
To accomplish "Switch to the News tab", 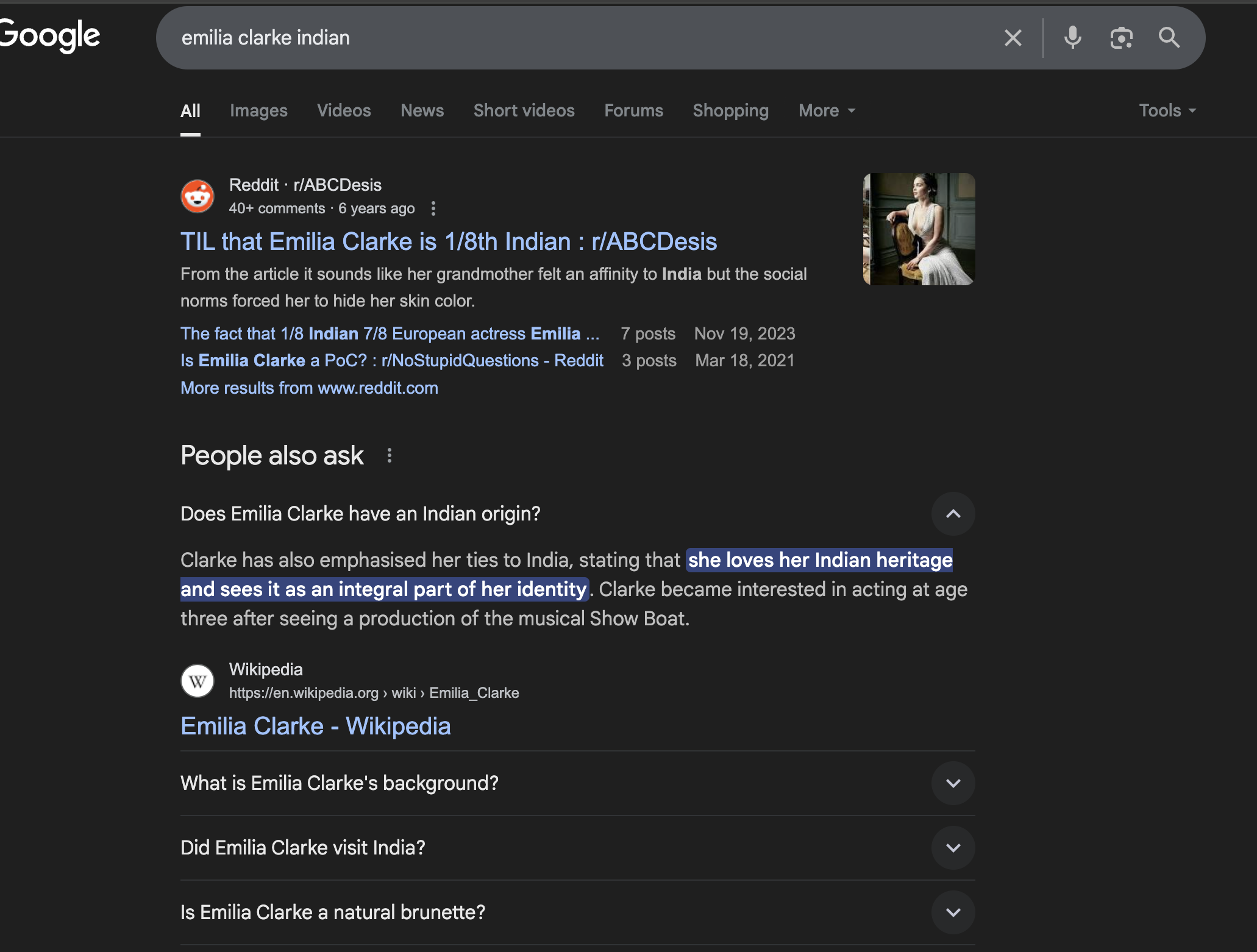I will tap(422, 110).
